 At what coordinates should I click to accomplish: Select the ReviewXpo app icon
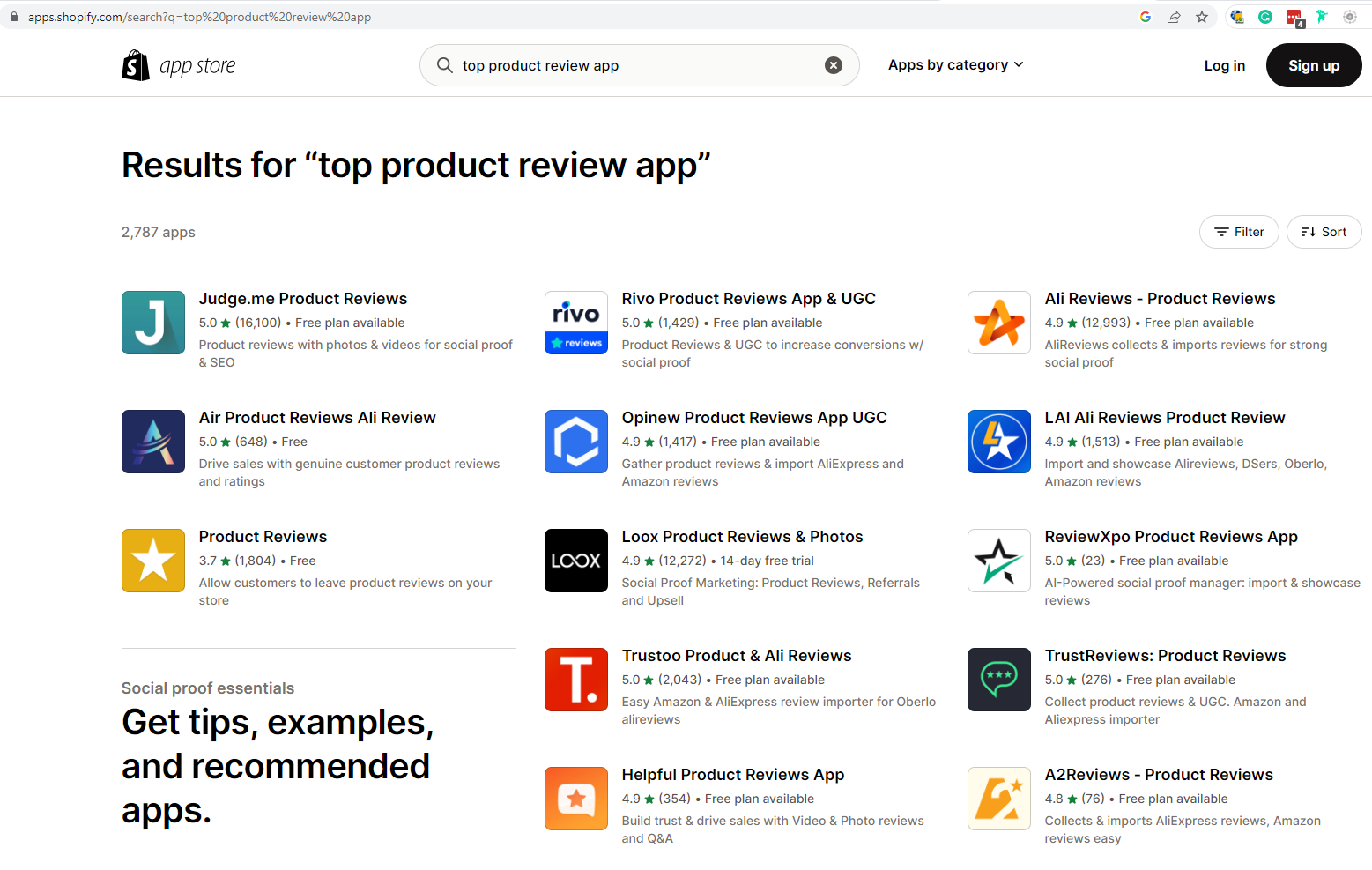999,561
